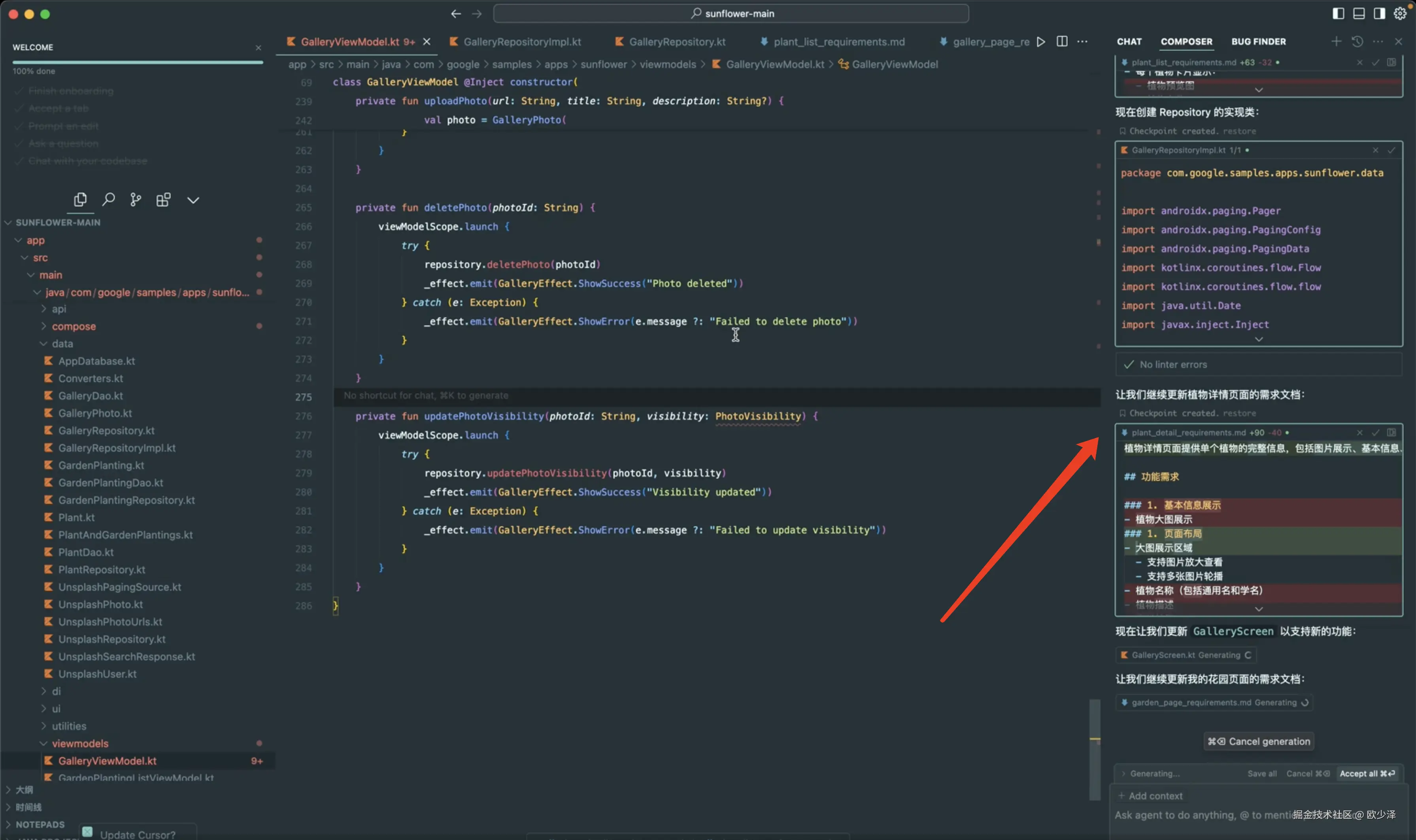Click the editor vertical scrollbar thumb
The width and height of the screenshot is (1416, 840).
(x=1095, y=750)
